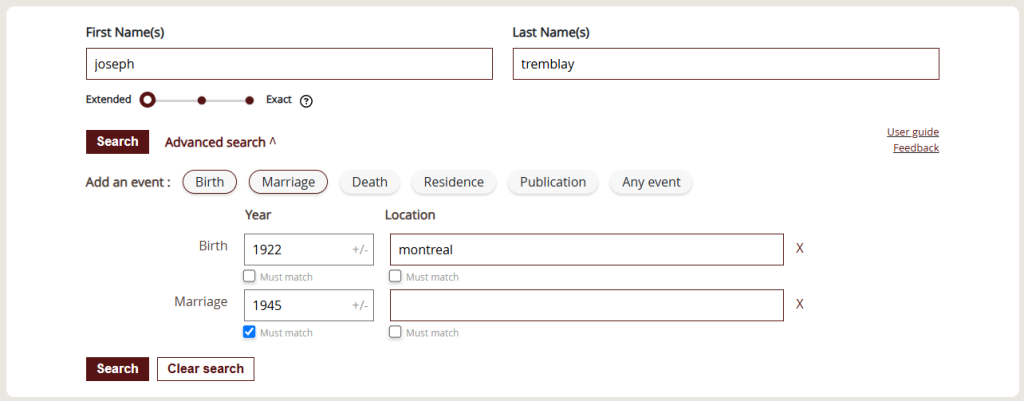Click the Birth year plus/minus range control
The height and width of the screenshot is (401, 1024).
tap(360, 249)
